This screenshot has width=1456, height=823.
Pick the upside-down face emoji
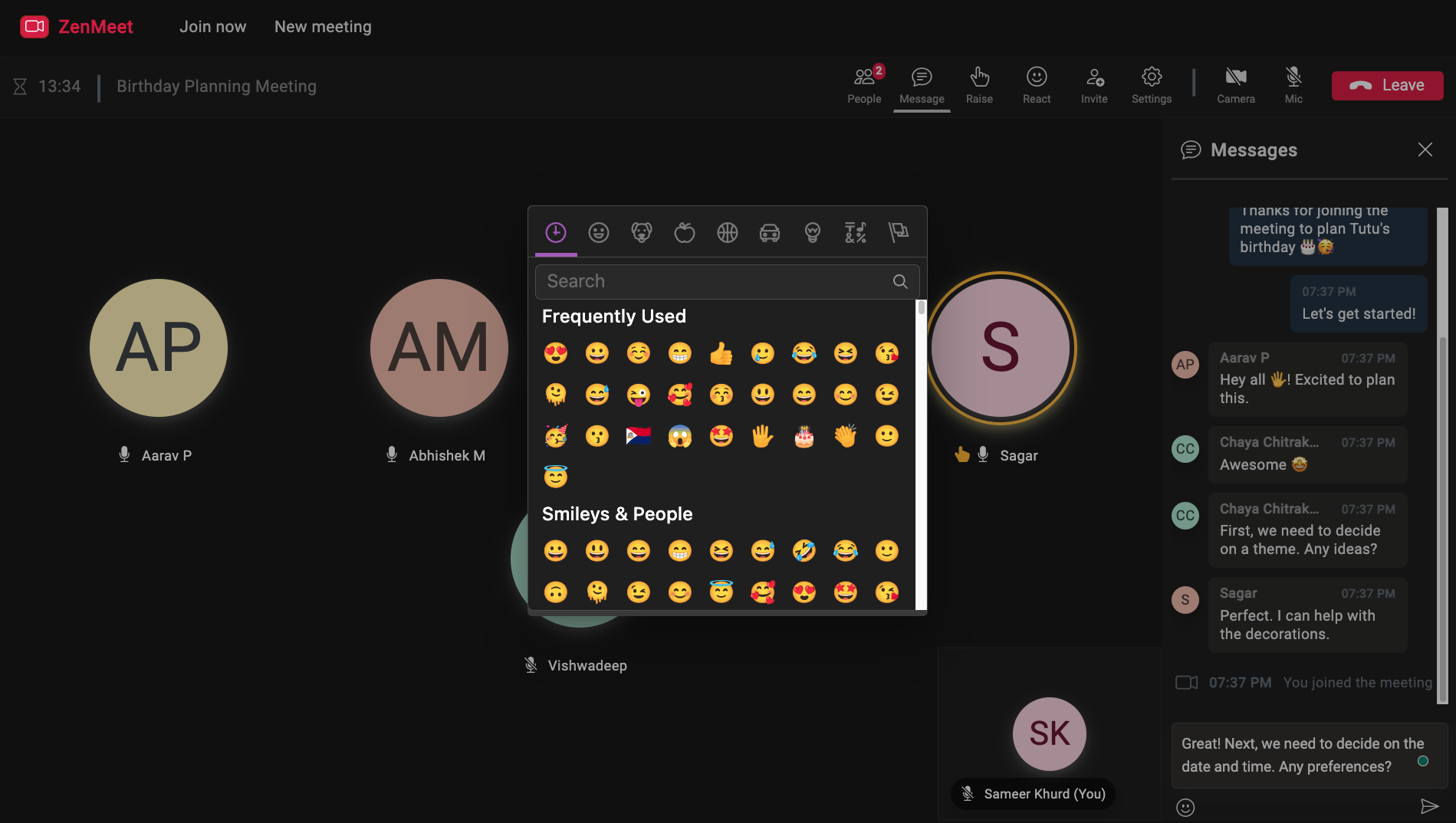click(556, 592)
